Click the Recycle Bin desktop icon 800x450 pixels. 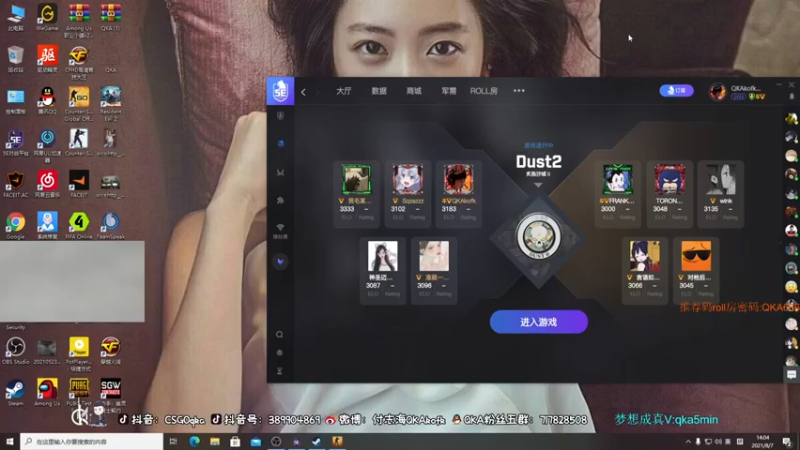pyautogui.click(x=15, y=59)
